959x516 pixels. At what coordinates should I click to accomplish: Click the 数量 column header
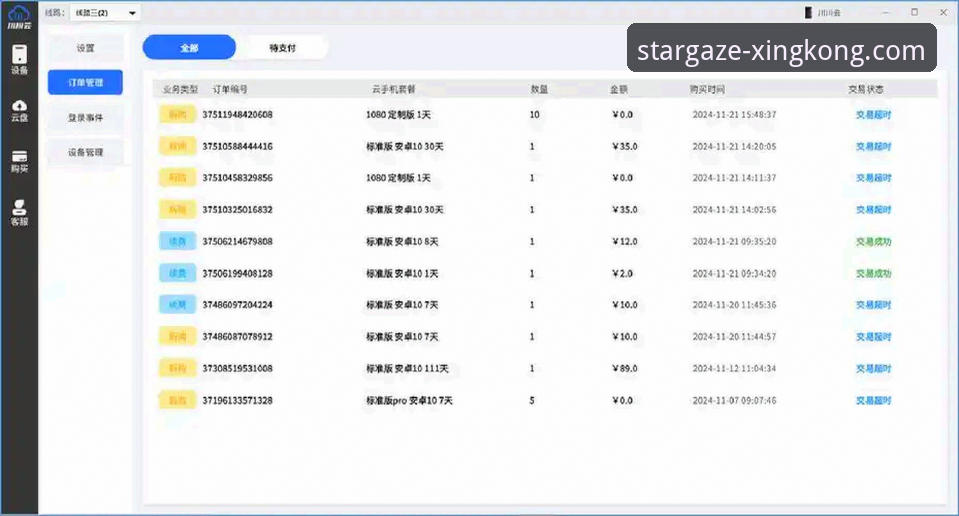tap(539, 89)
